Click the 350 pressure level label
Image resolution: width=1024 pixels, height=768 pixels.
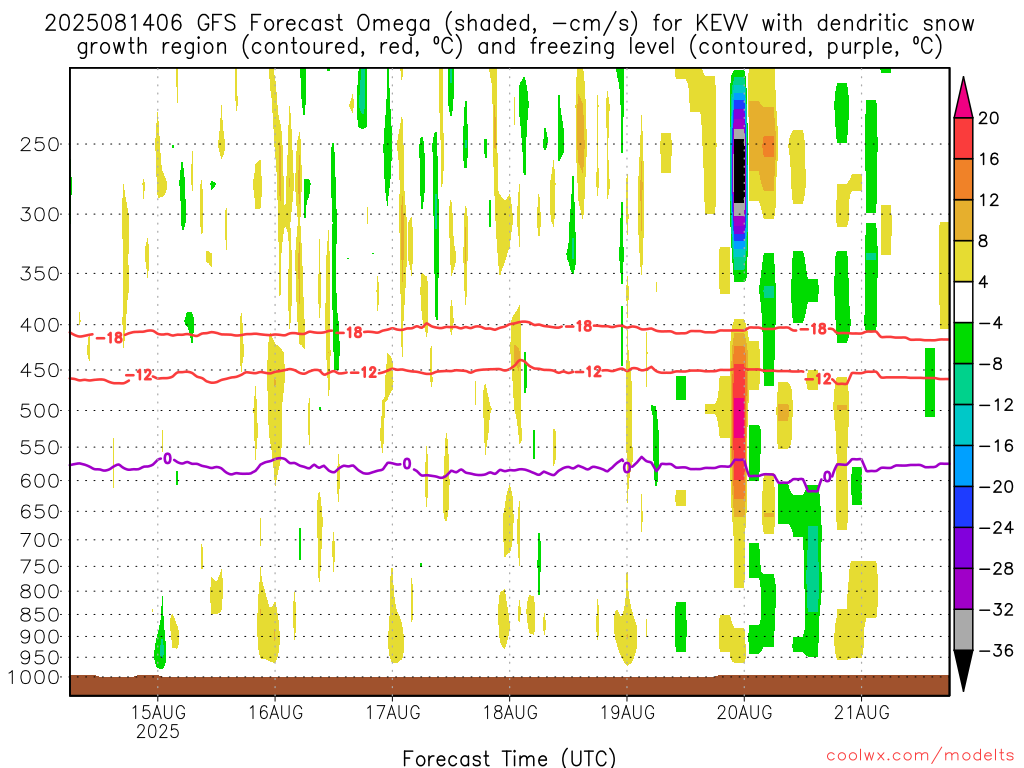pyautogui.click(x=40, y=274)
